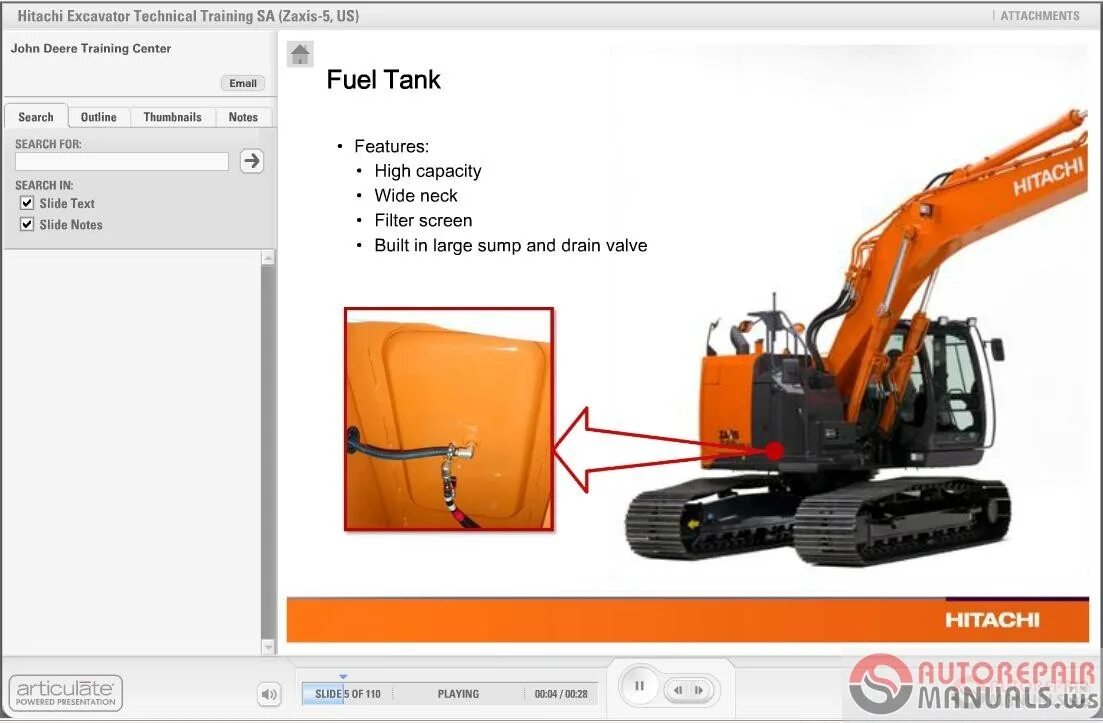The height and width of the screenshot is (723, 1103).
Task: Advance to the next slide
Action: click(699, 690)
